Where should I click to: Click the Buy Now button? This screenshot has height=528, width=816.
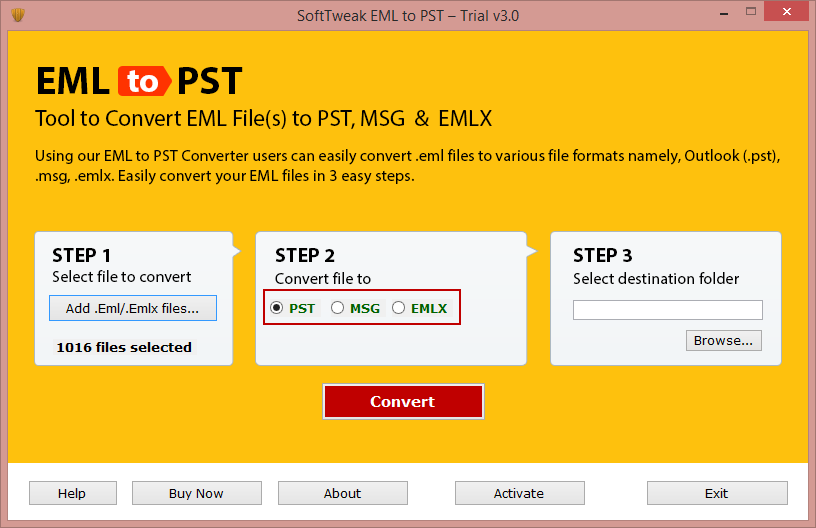coord(197,493)
